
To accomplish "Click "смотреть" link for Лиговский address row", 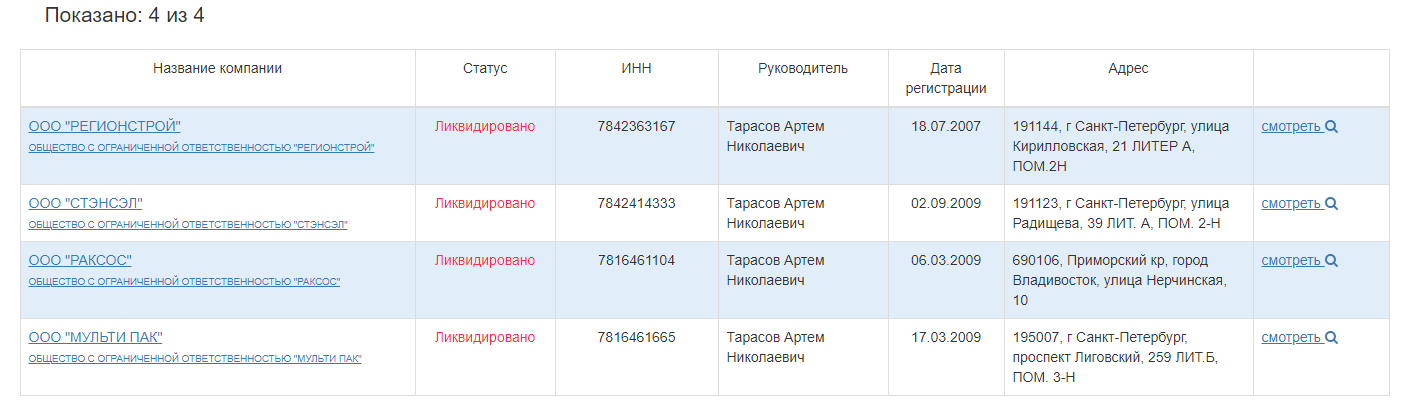I will tap(1292, 338).
